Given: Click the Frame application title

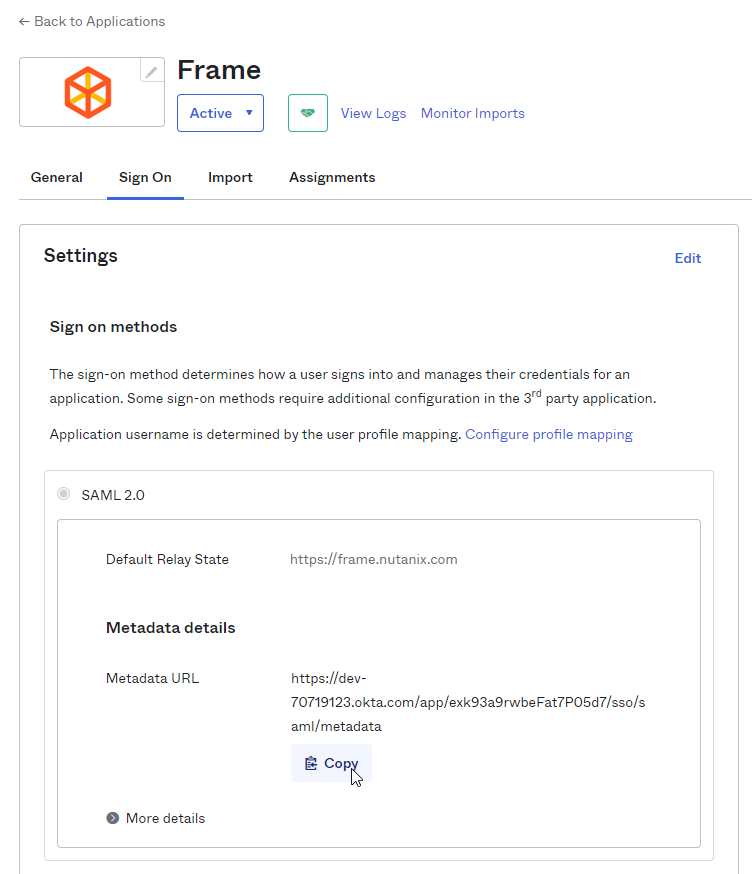Looking at the screenshot, I should (x=219, y=70).
